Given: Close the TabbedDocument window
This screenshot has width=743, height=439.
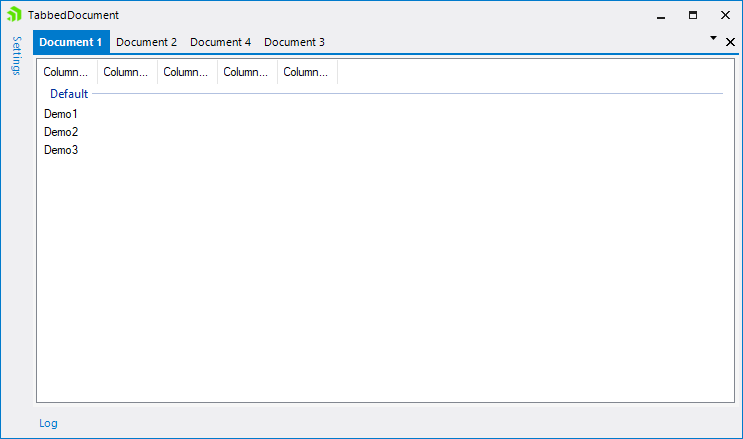Looking at the screenshot, I should [x=725, y=15].
